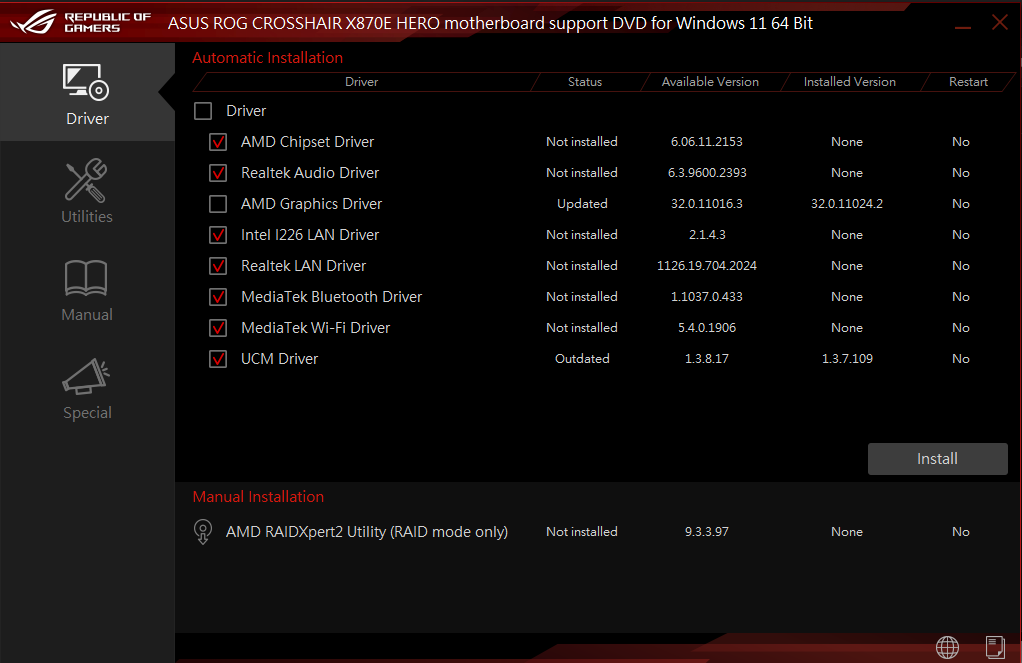Click the Automatic Installation heading
This screenshot has height=663, width=1022.
(x=267, y=57)
